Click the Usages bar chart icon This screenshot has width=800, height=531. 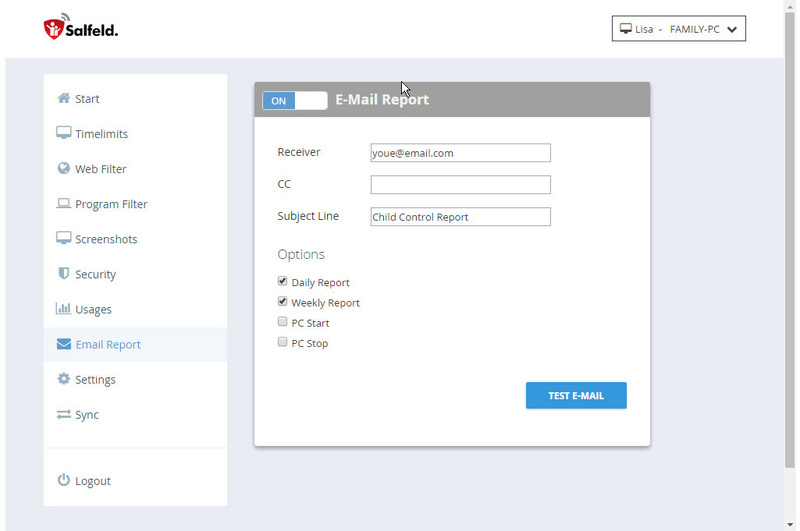coord(63,309)
